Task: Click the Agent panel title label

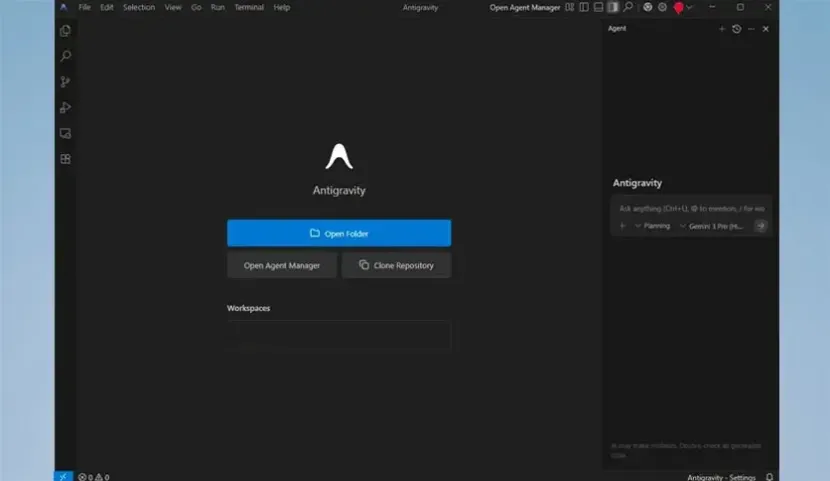Action: (x=617, y=29)
